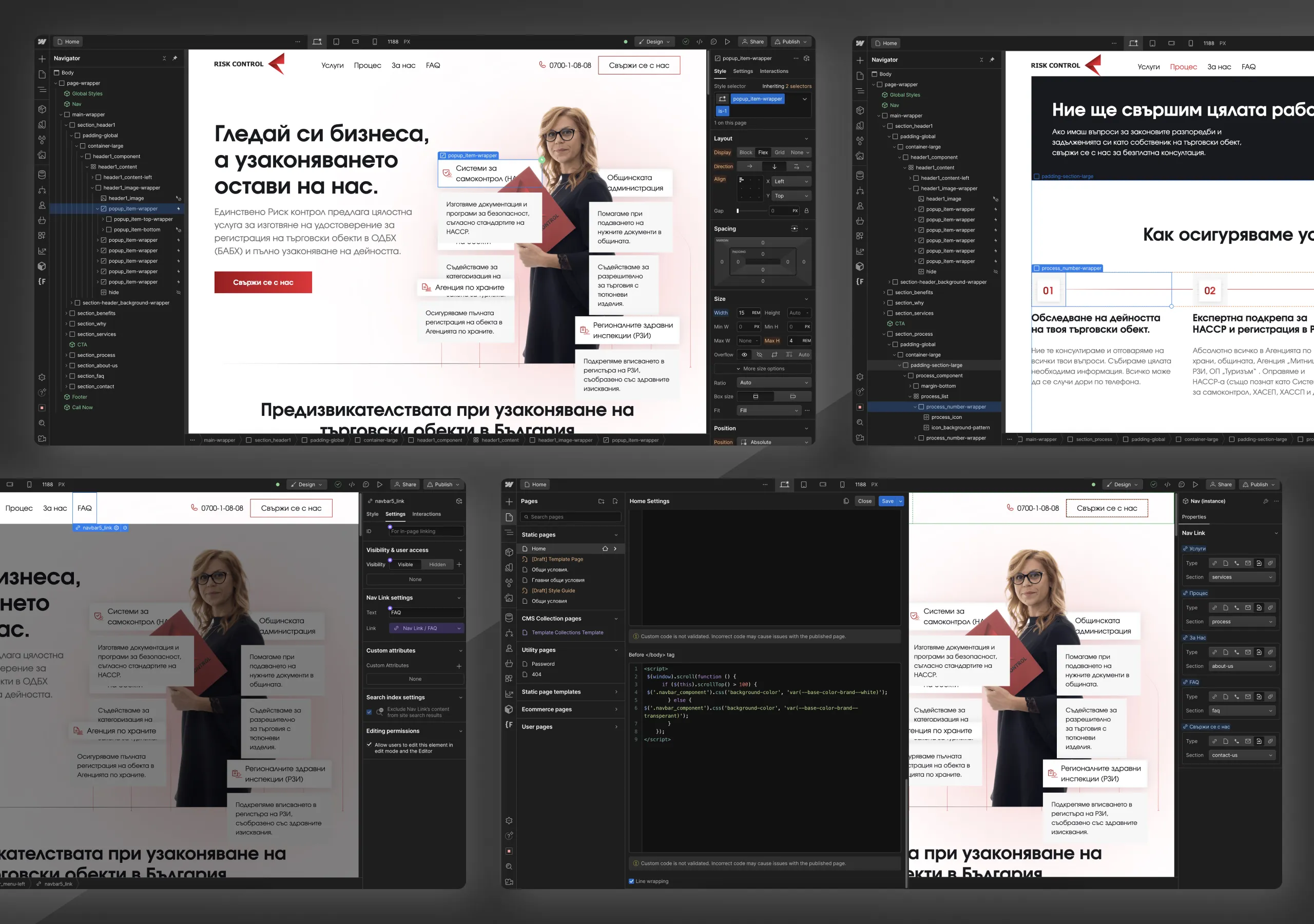The image size is (1314, 924).
Task: Click the Search pages input field
Action: coord(571,517)
